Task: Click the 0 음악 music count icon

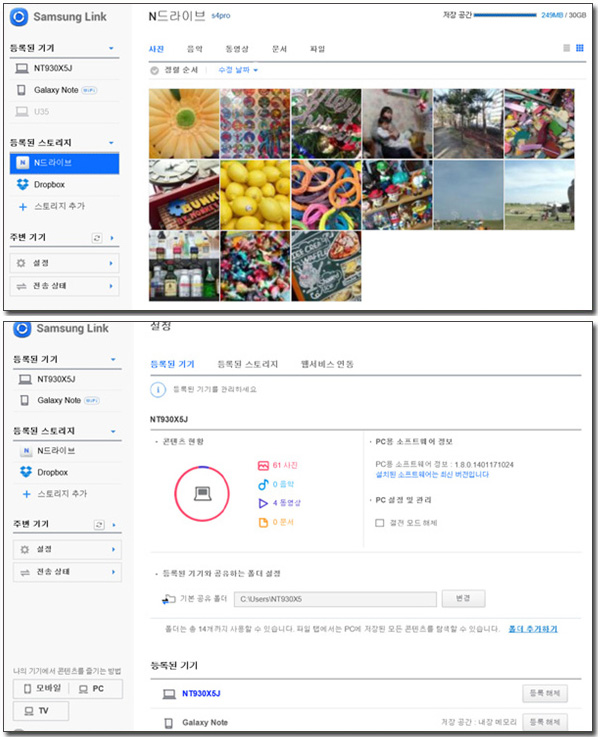Action: [x=263, y=484]
